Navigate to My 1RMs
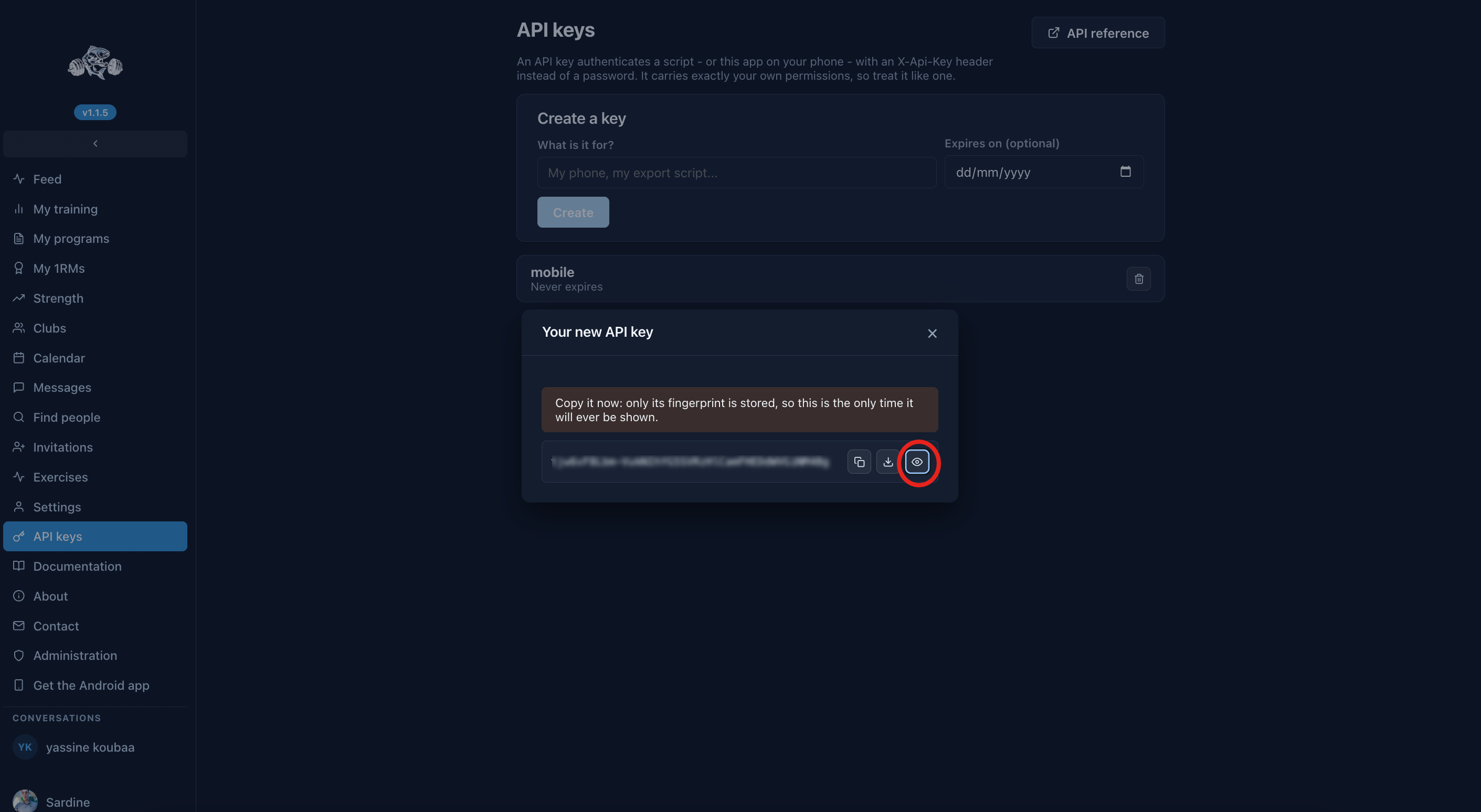This screenshot has height=812, width=1481. tap(95, 269)
